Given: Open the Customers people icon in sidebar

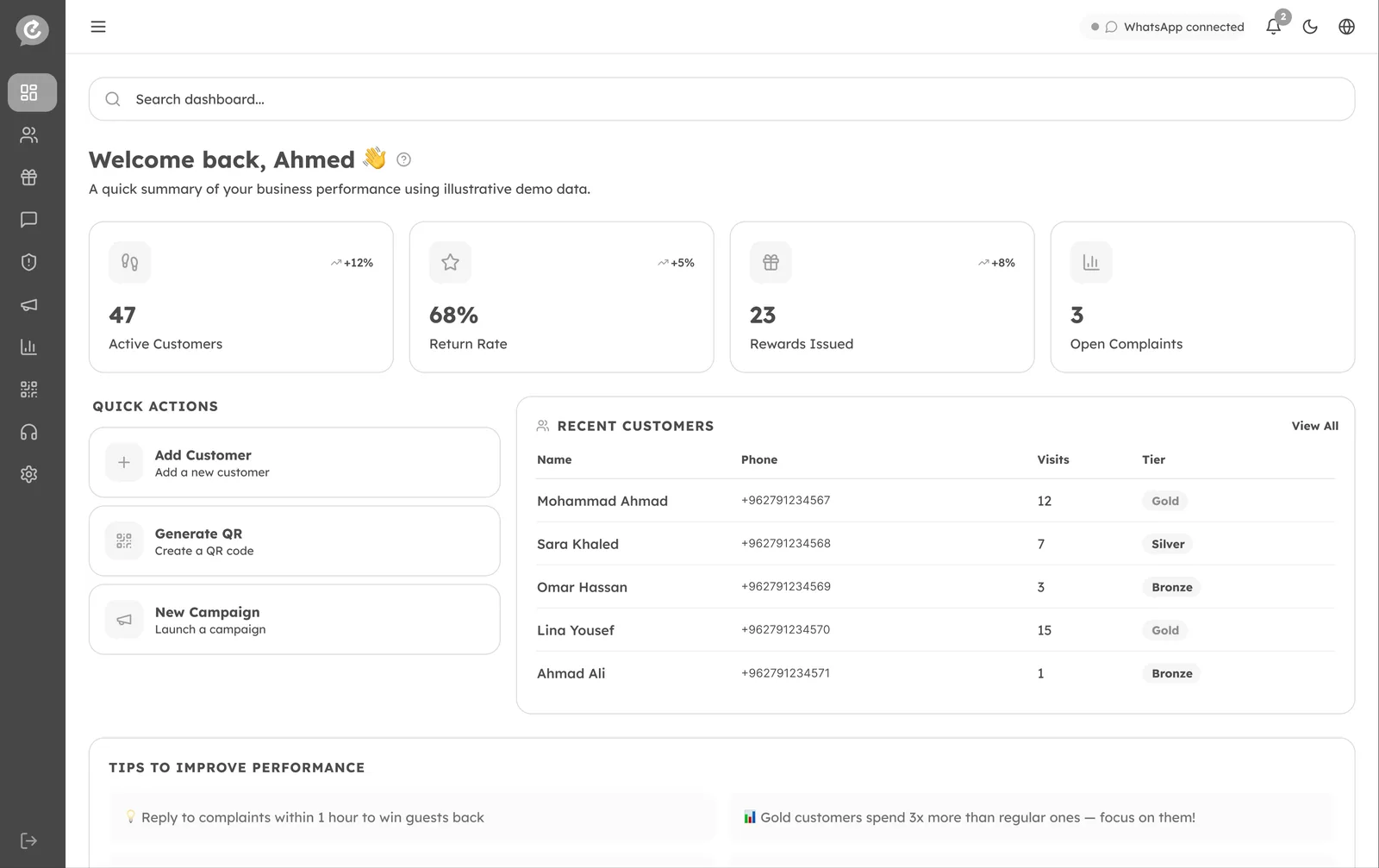Looking at the screenshot, I should pos(29,135).
